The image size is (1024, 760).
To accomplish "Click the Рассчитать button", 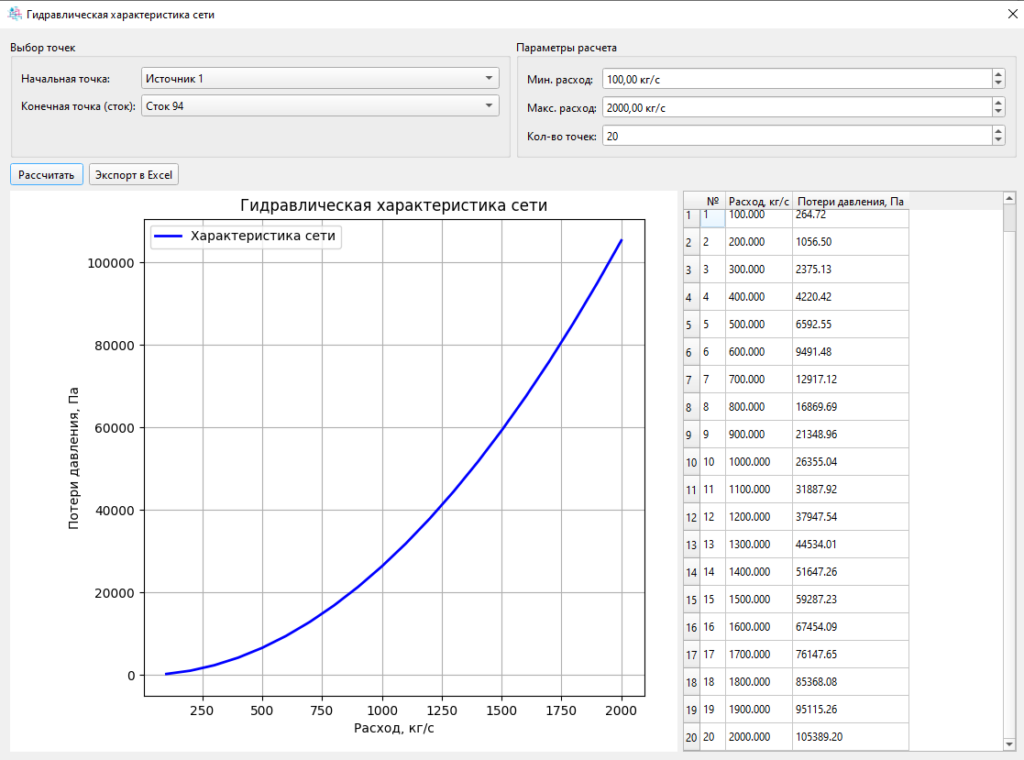I will click(46, 174).
